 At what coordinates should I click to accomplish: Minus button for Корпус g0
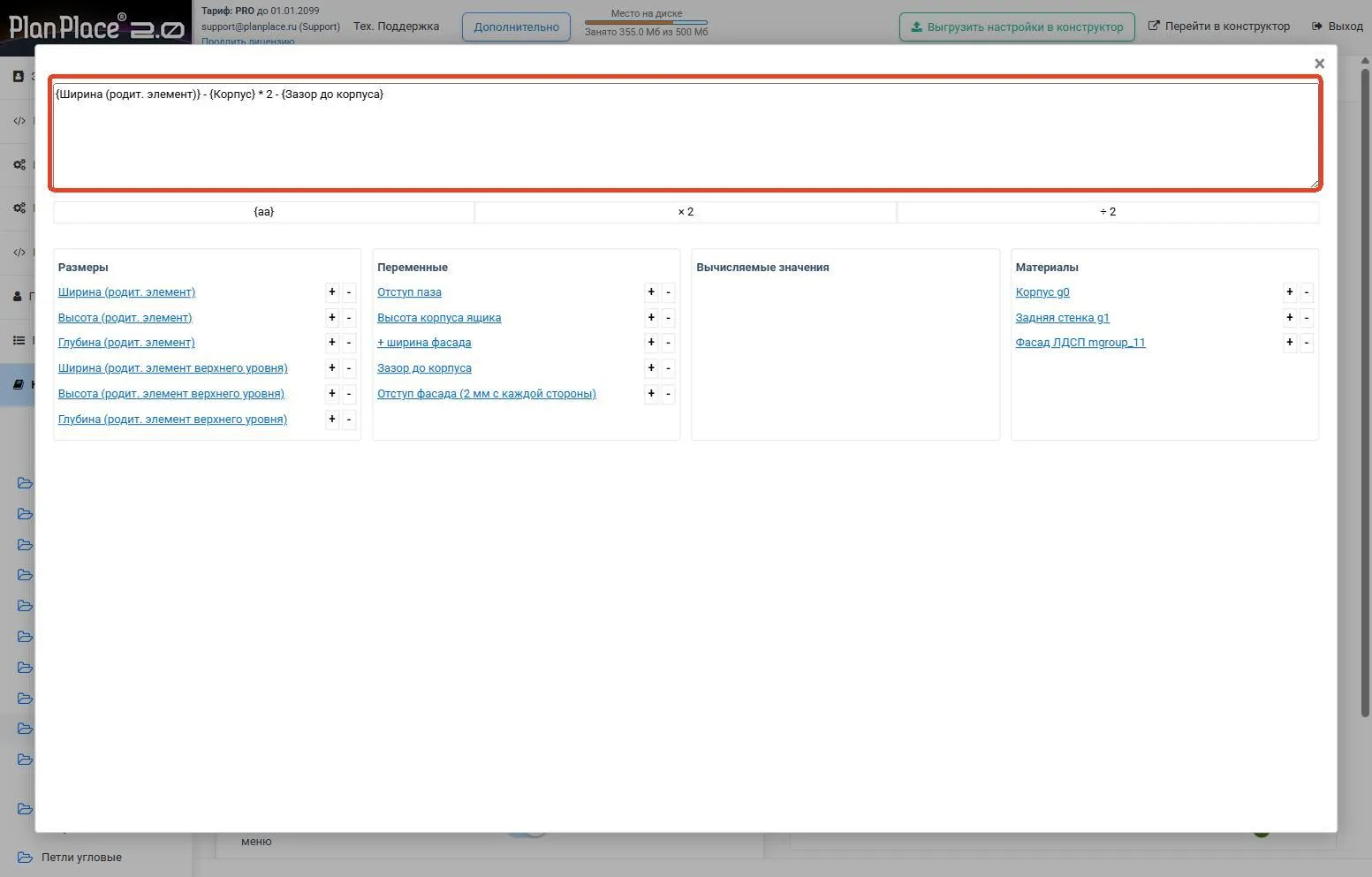click(x=1307, y=292)
